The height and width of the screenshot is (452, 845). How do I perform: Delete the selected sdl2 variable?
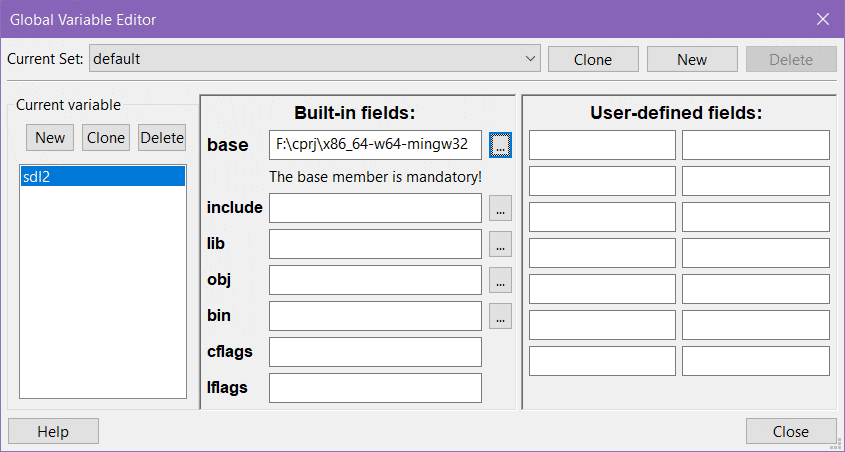tap(162, 138)
